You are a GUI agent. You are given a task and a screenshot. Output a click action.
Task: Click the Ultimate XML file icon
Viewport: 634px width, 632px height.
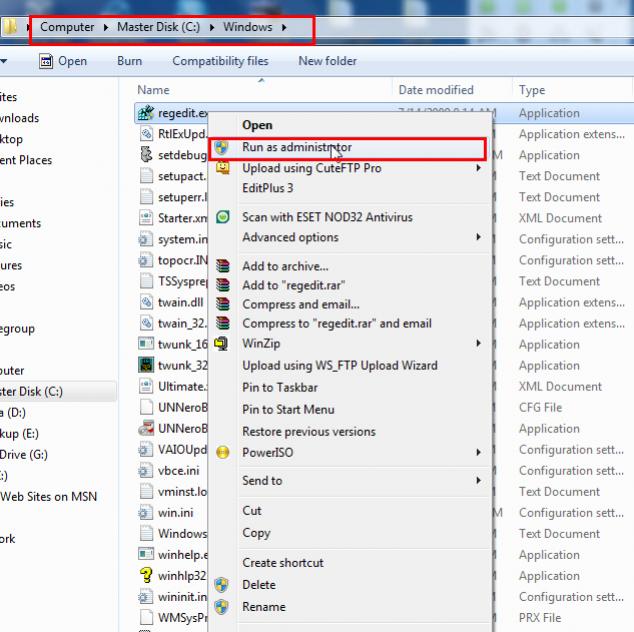coord(146,386)
